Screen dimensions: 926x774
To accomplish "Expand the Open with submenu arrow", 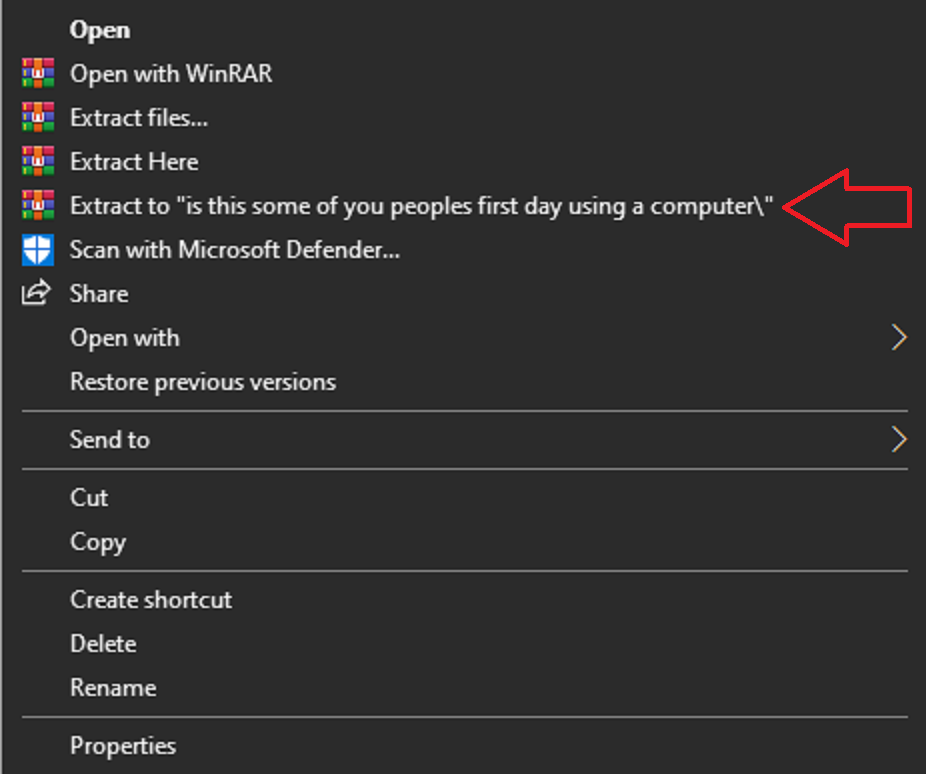I will pyautogui.click(x=898, y=338).
